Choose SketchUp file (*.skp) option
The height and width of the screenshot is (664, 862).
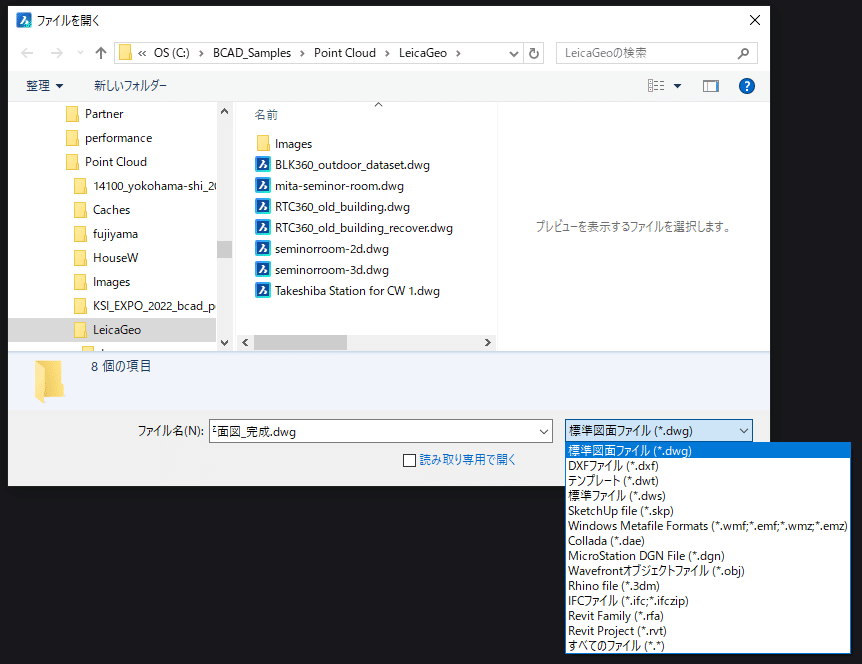pos(708,511)
